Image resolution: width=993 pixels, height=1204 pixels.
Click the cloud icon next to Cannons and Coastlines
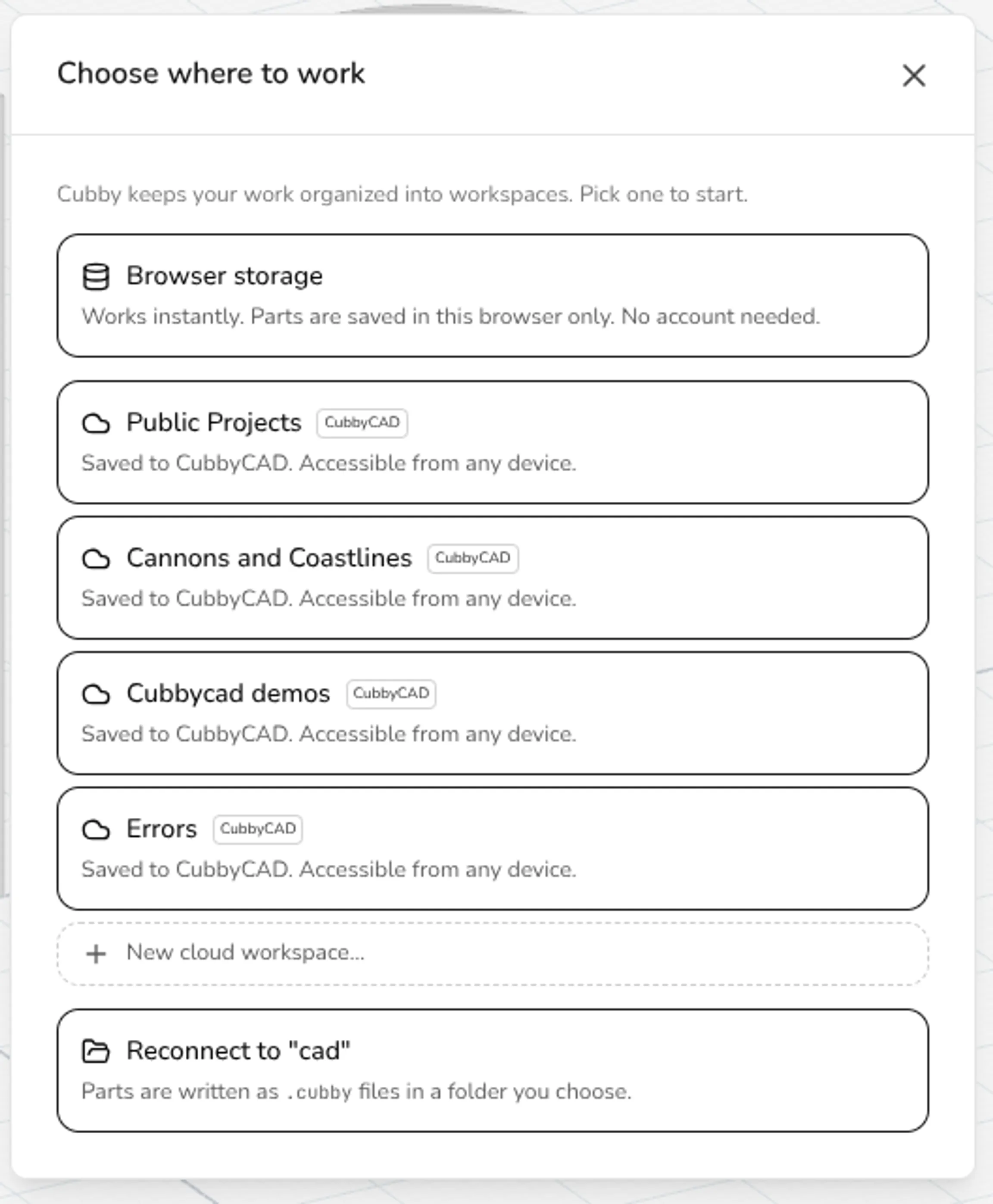pos(96,559)
